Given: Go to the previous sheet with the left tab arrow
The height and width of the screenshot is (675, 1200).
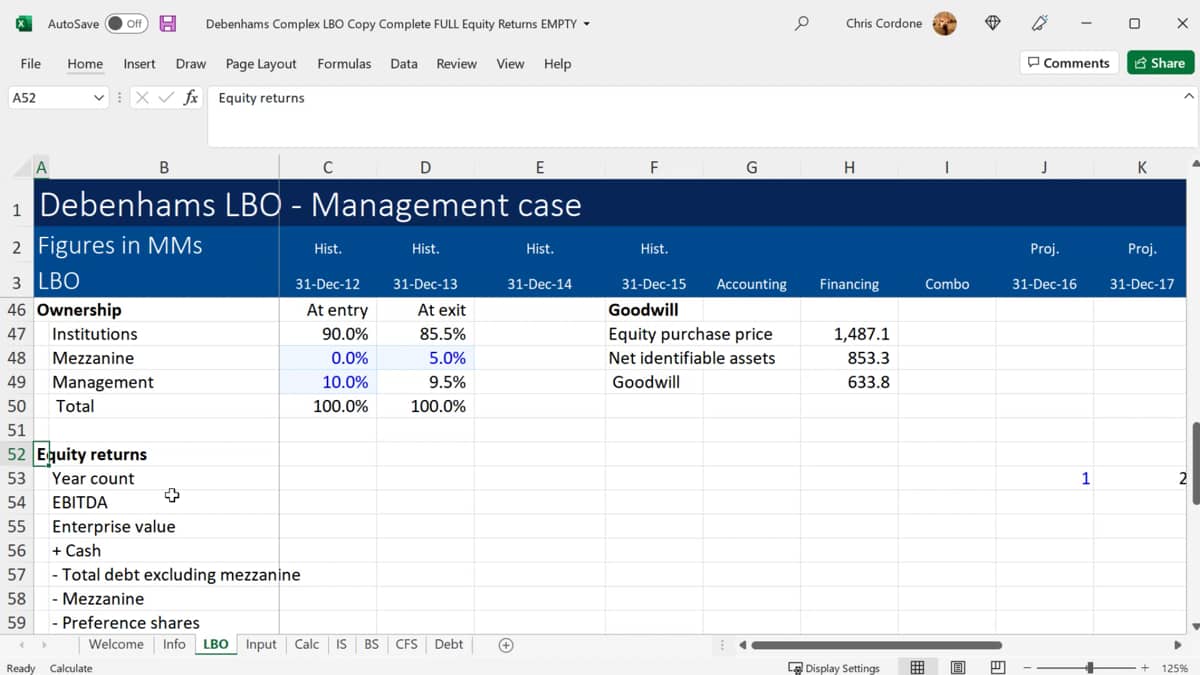Looking at the screenshot, I should (21, 645).
